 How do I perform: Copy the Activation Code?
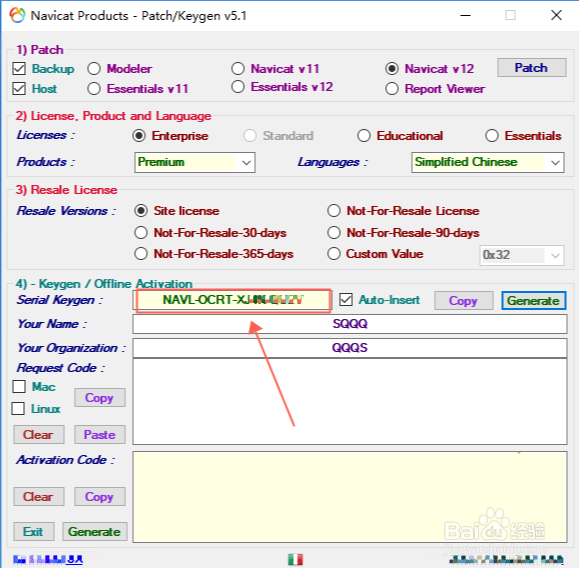[x=100, y=497]
